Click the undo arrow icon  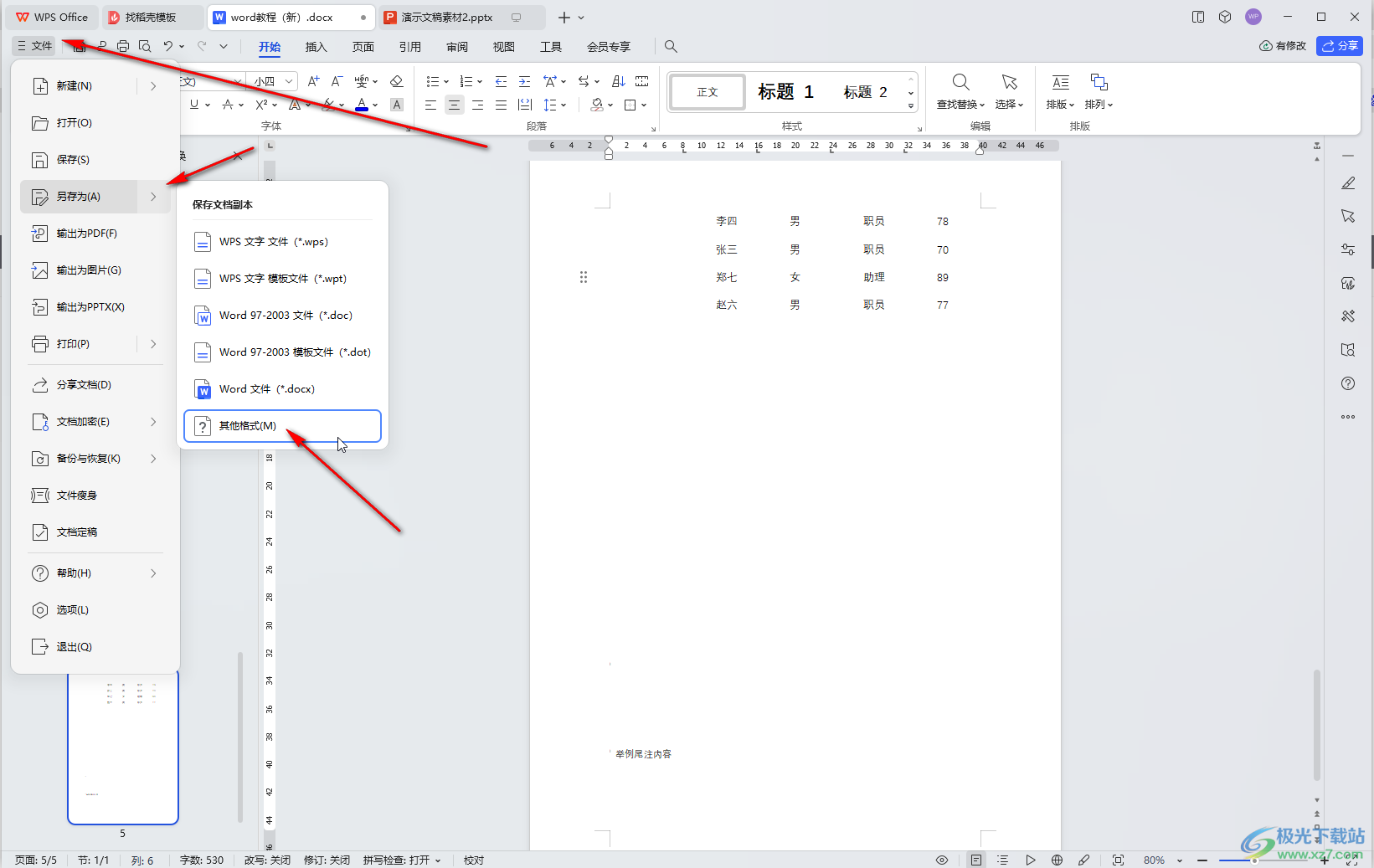pos(168,47)
